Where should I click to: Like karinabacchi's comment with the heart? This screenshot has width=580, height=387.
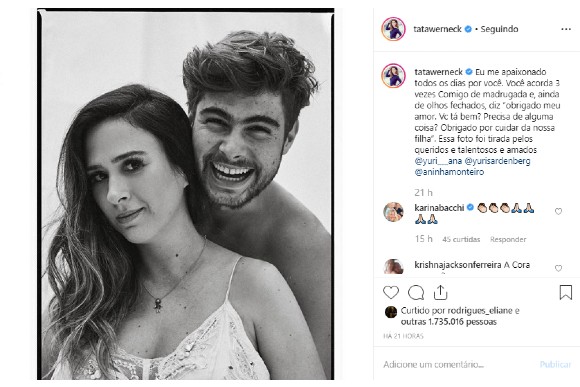click(558, 211)
